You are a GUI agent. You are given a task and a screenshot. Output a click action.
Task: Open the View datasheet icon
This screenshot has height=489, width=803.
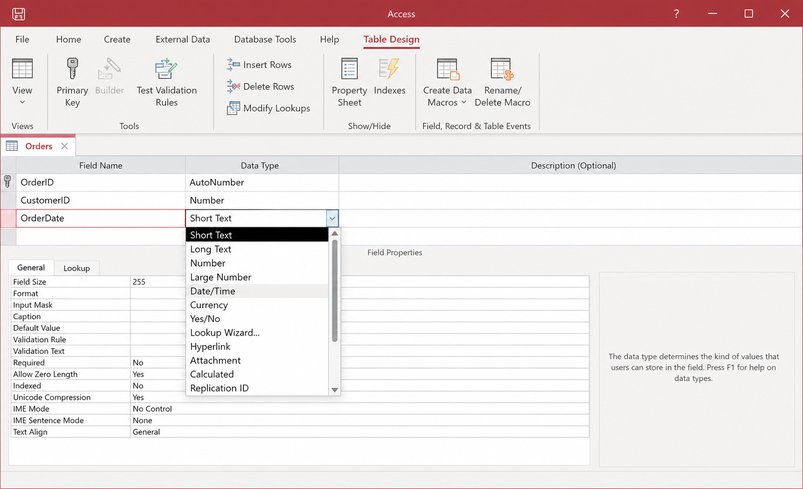[x=22, y=69]
